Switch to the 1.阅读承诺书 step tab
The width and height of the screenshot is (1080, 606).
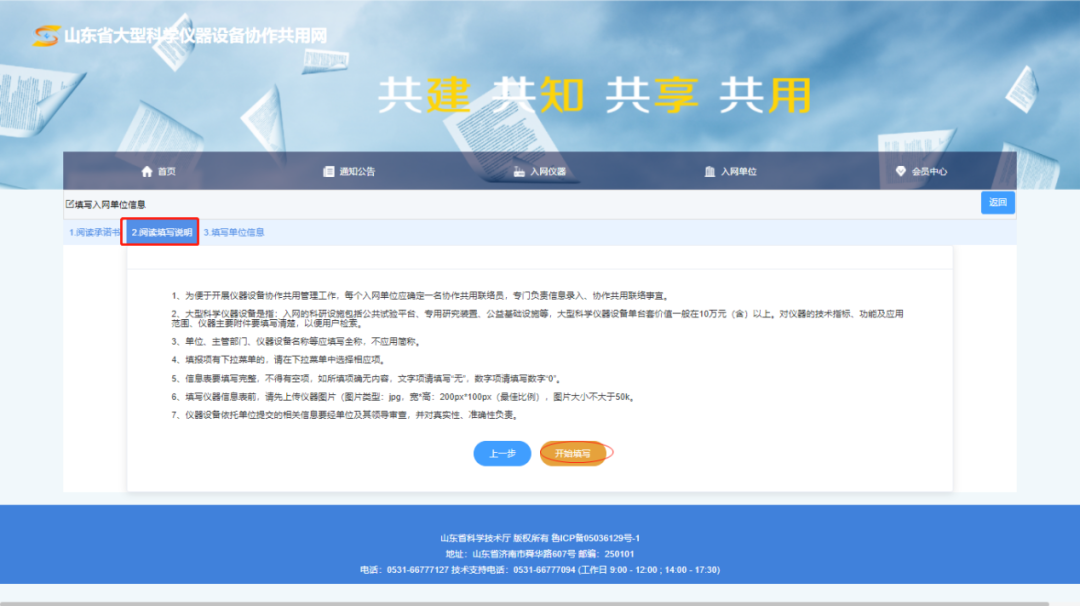(94, 232)
